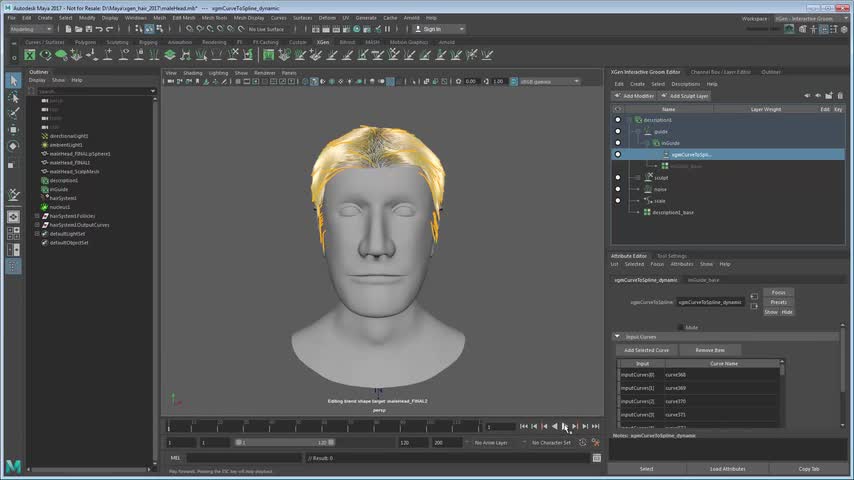Viewport: 854px width, 480px height.
Task: Toggle visibility of sculpt layer
Action: click(618, 177)
